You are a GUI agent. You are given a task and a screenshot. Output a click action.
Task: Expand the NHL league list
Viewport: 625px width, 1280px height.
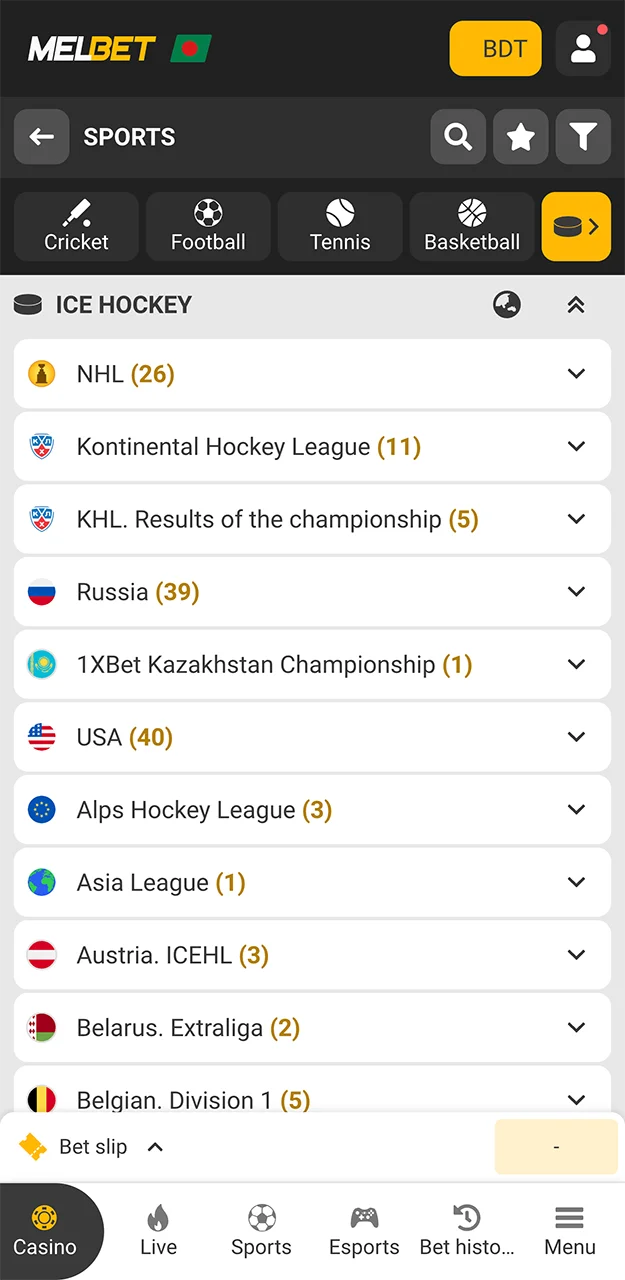(577, 374)
